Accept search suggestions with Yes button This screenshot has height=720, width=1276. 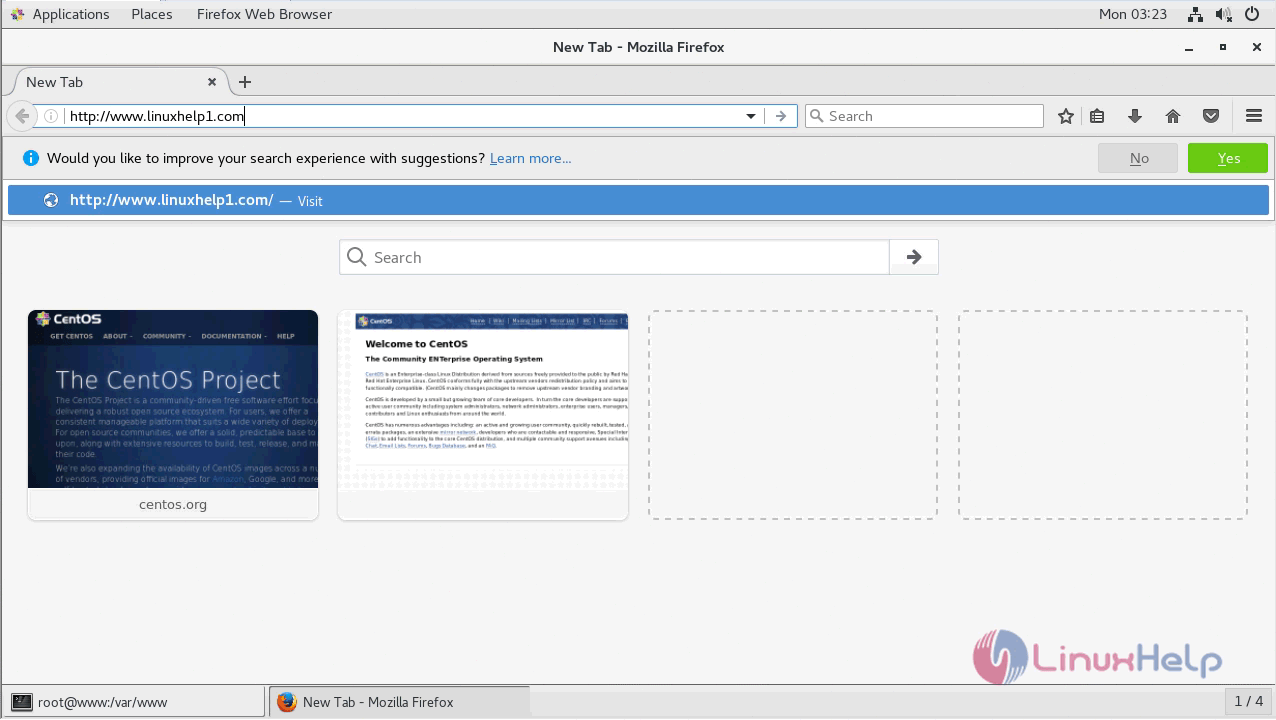(x=1228, y=158)
